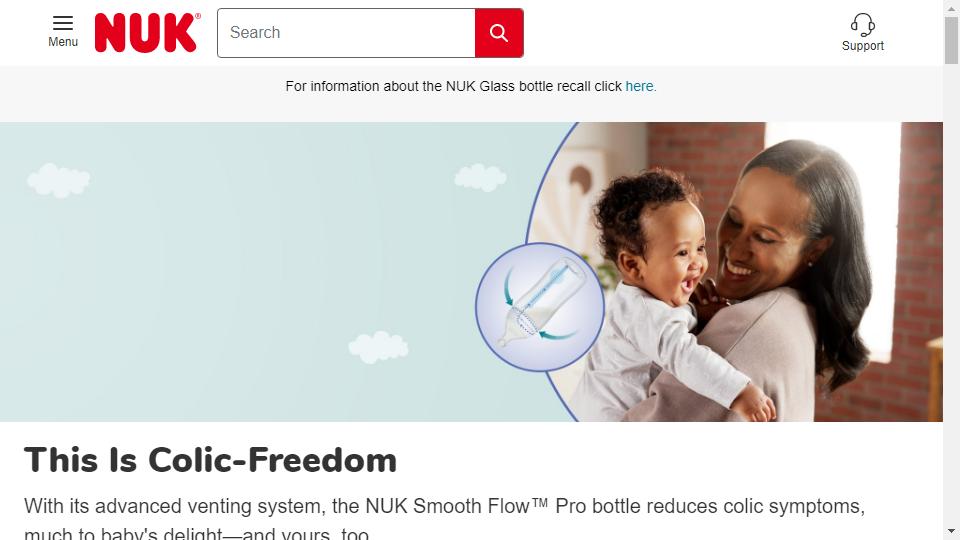960x540 pixels.
Task: Open Support via the headset icon
Action: click(863, 25)
